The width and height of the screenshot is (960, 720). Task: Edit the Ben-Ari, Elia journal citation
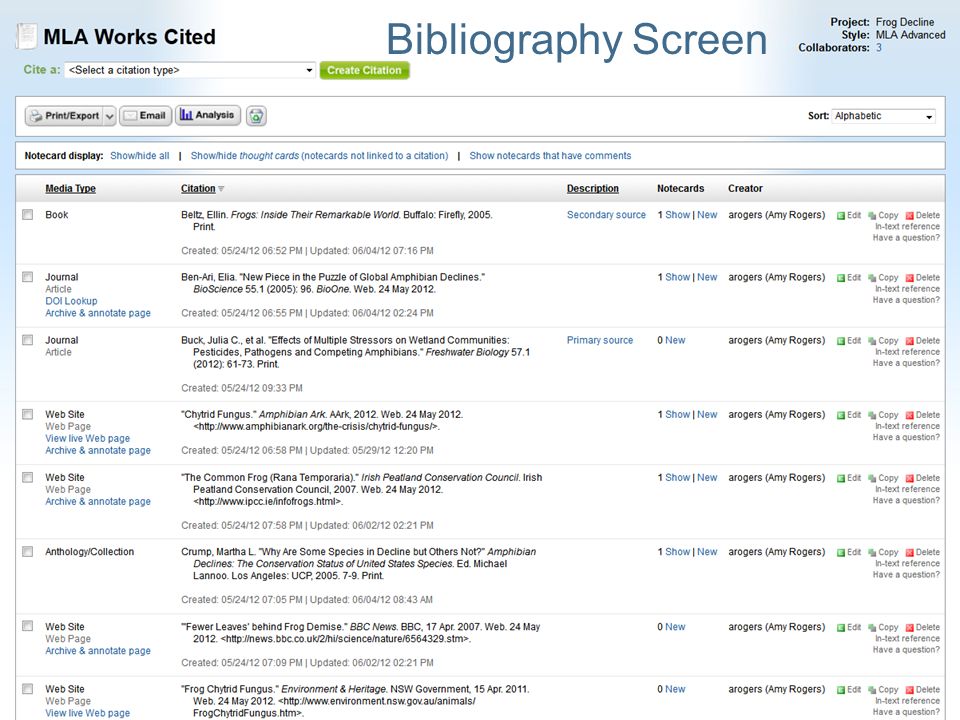pyautogui.click(x=849, y=278)
